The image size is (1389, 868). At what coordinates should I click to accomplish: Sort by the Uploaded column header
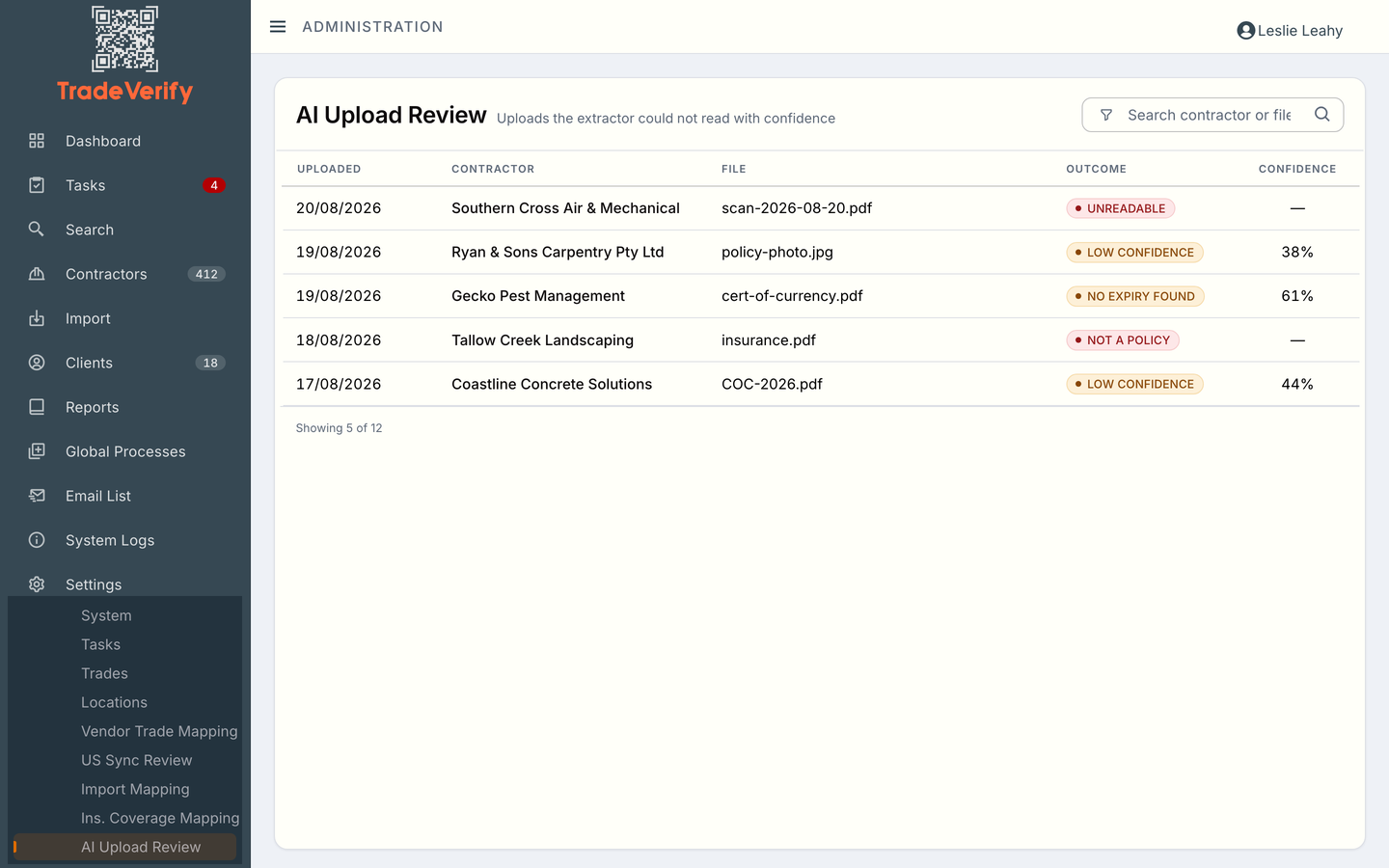[x=329, y=169]
